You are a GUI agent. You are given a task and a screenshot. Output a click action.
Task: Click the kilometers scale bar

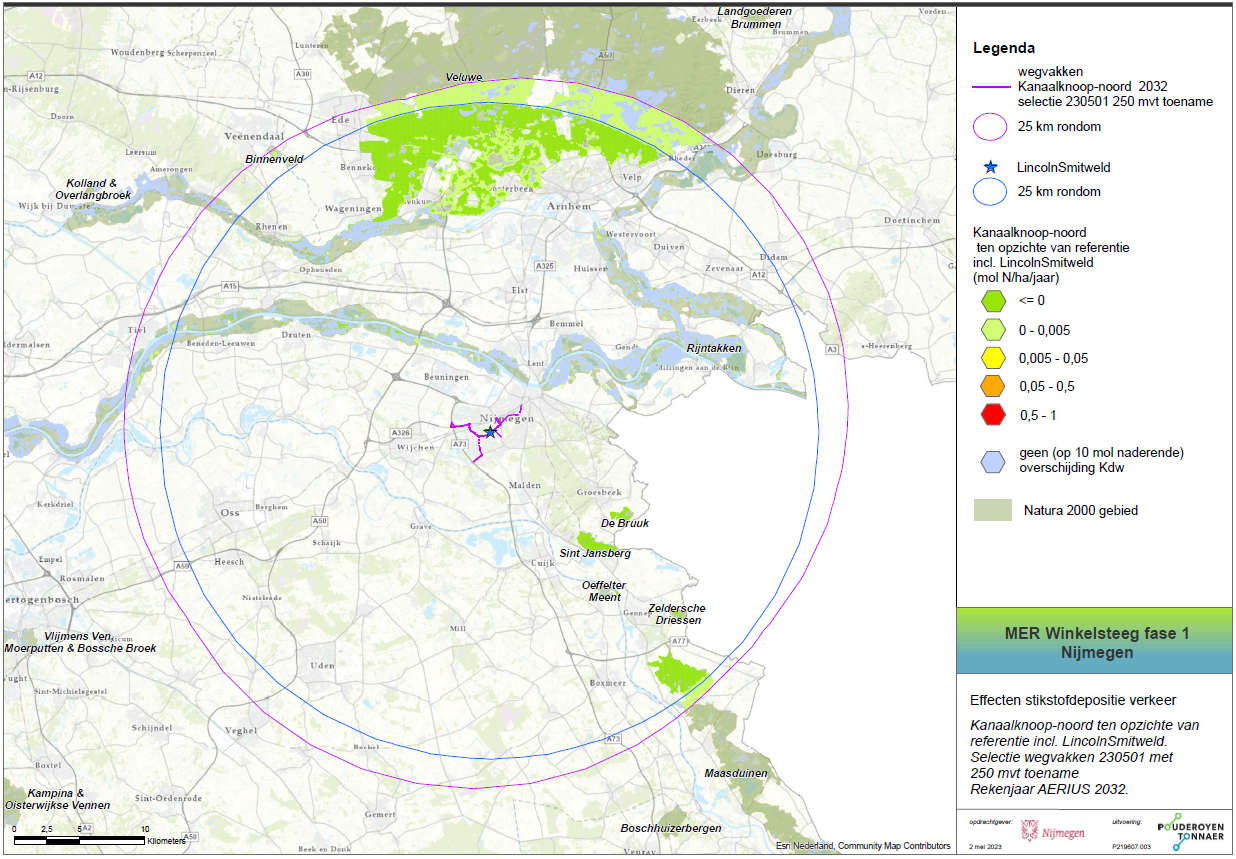coord(78,838)
